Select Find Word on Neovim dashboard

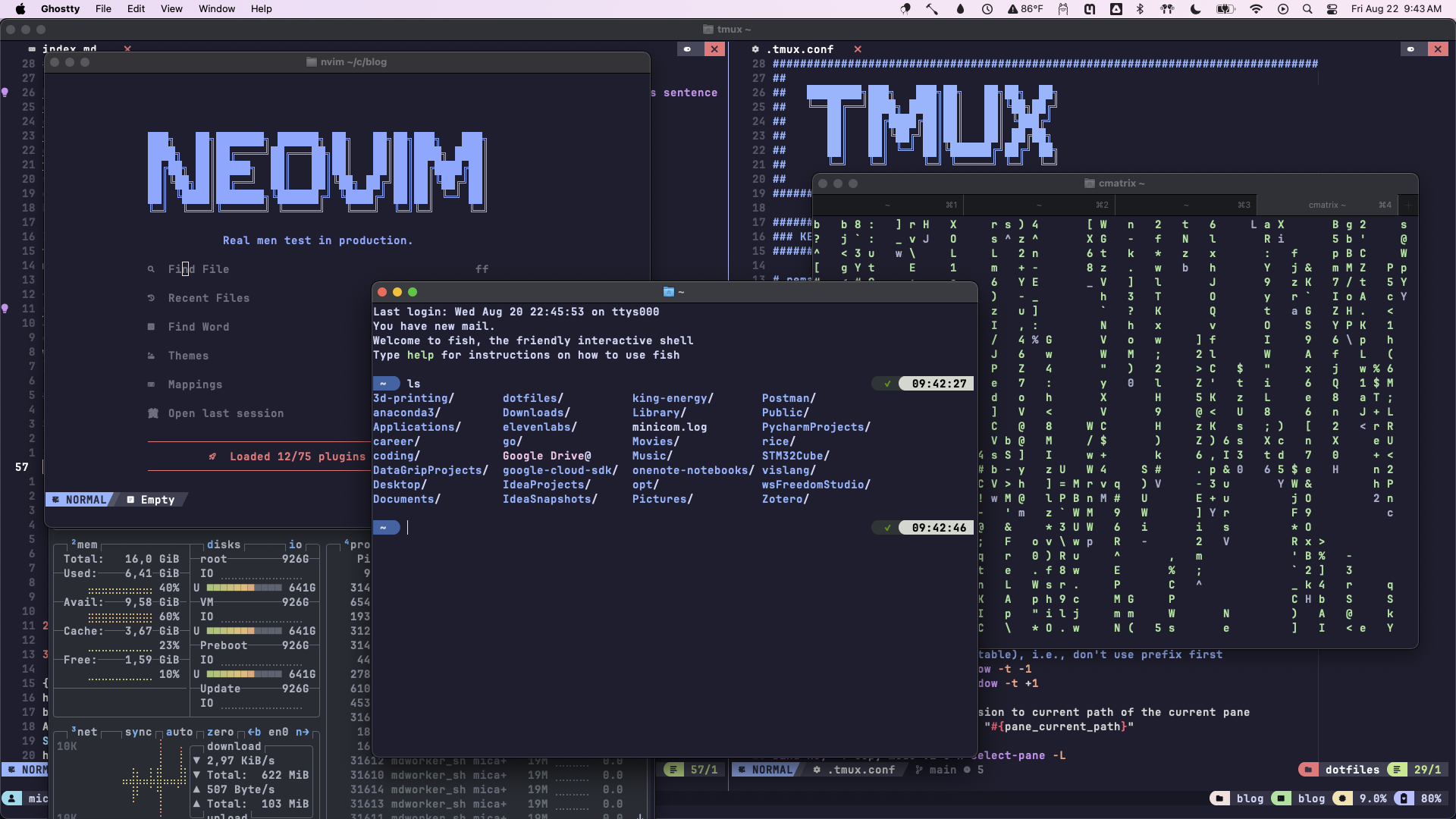199,327
